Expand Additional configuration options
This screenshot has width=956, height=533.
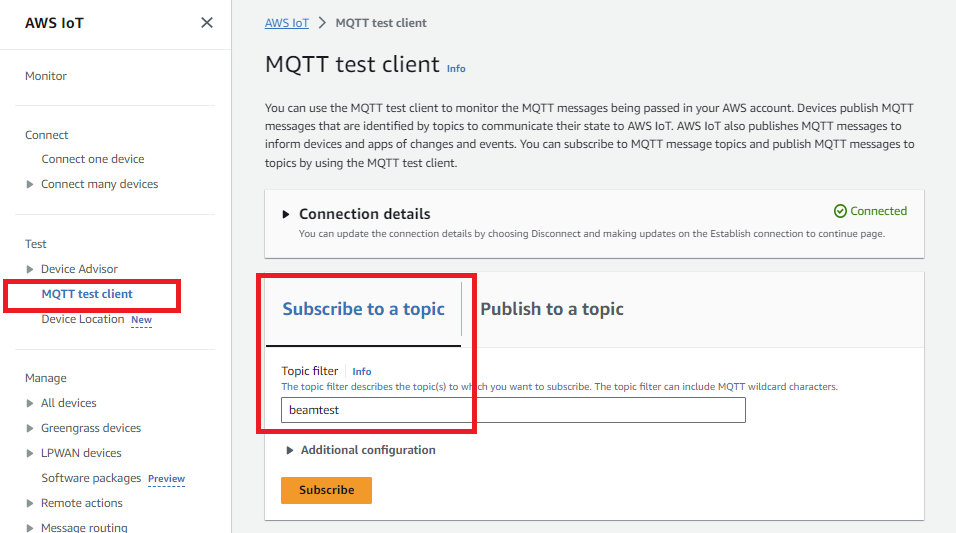click(x=290, y=450)
